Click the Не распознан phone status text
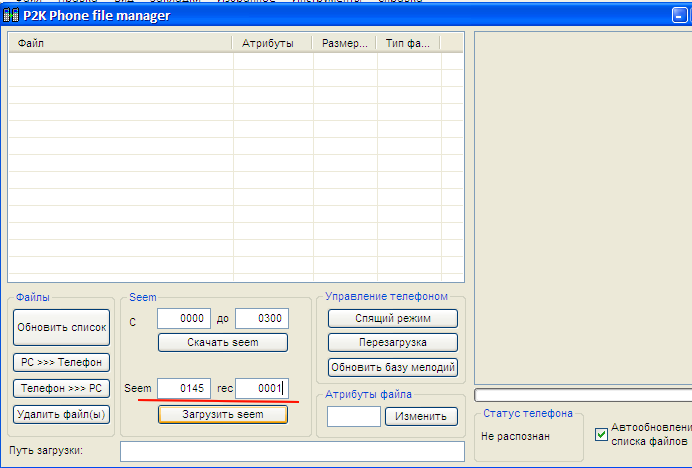 click(x=515, y=437)
